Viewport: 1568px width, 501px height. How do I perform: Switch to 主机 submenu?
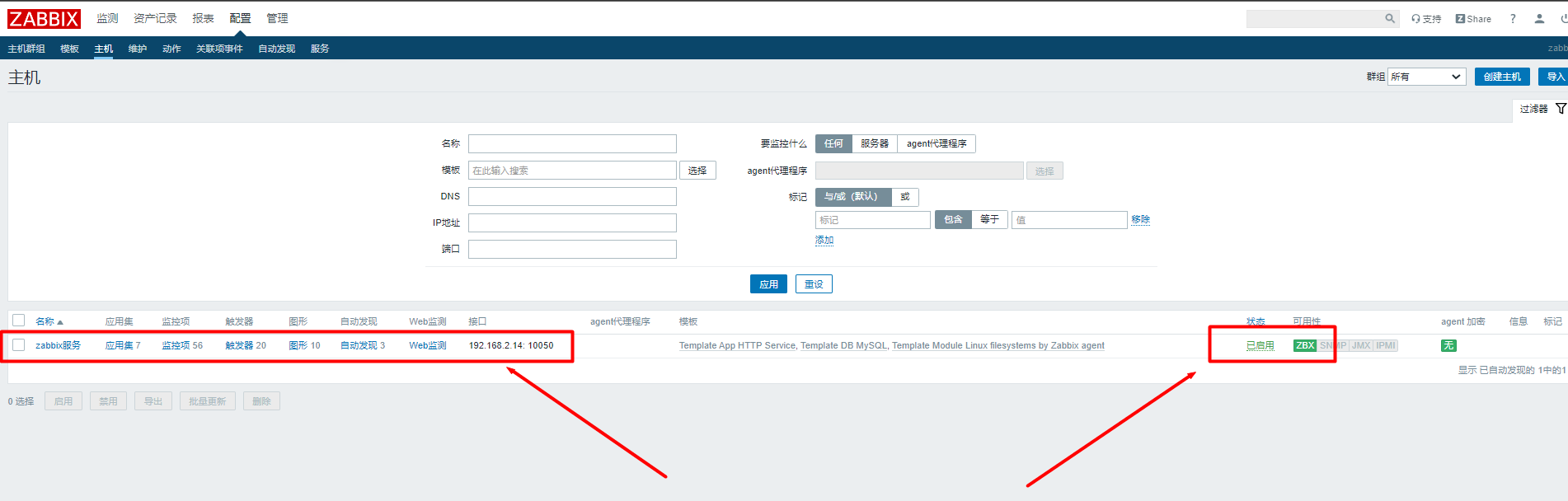[103, 49]
